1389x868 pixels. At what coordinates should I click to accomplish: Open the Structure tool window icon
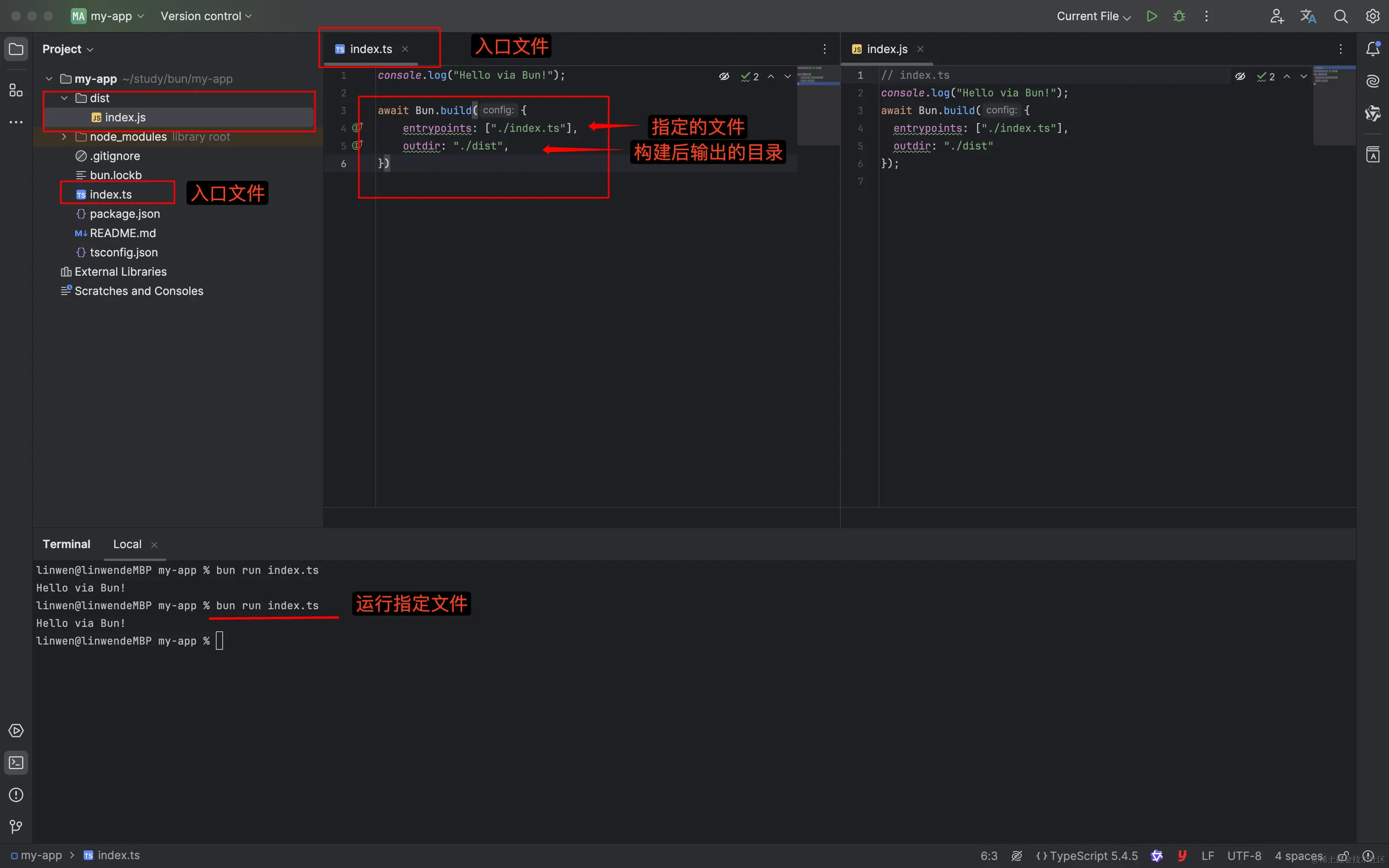pos(16,90)
